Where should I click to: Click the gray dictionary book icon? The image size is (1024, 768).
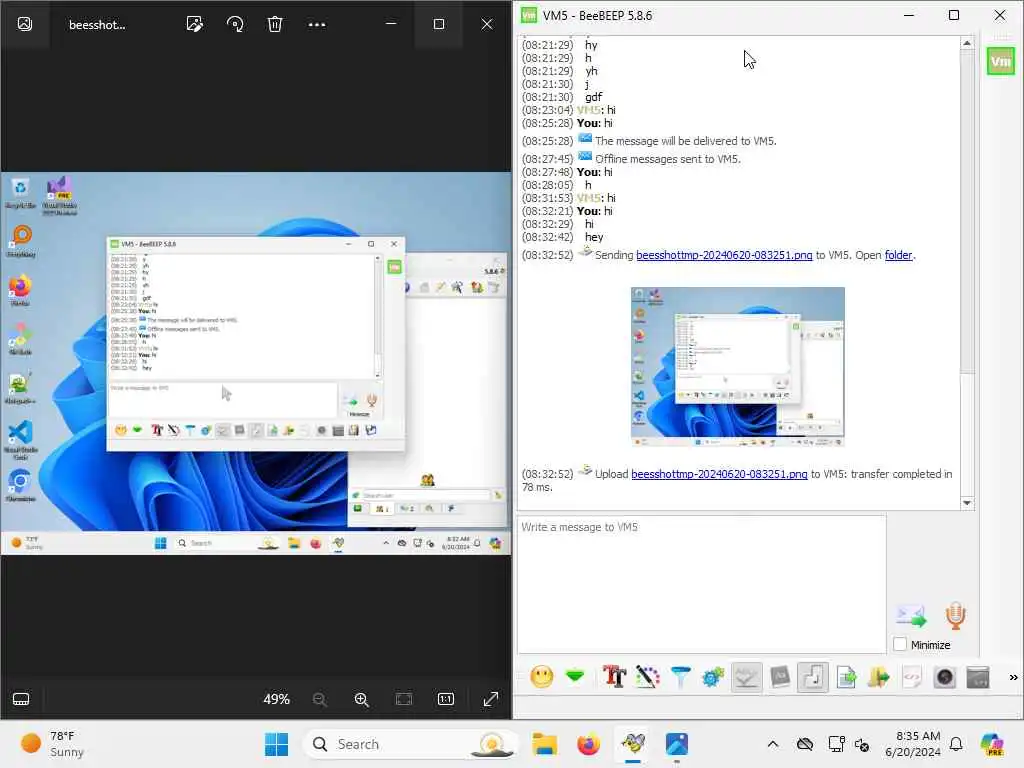[780, 677]
